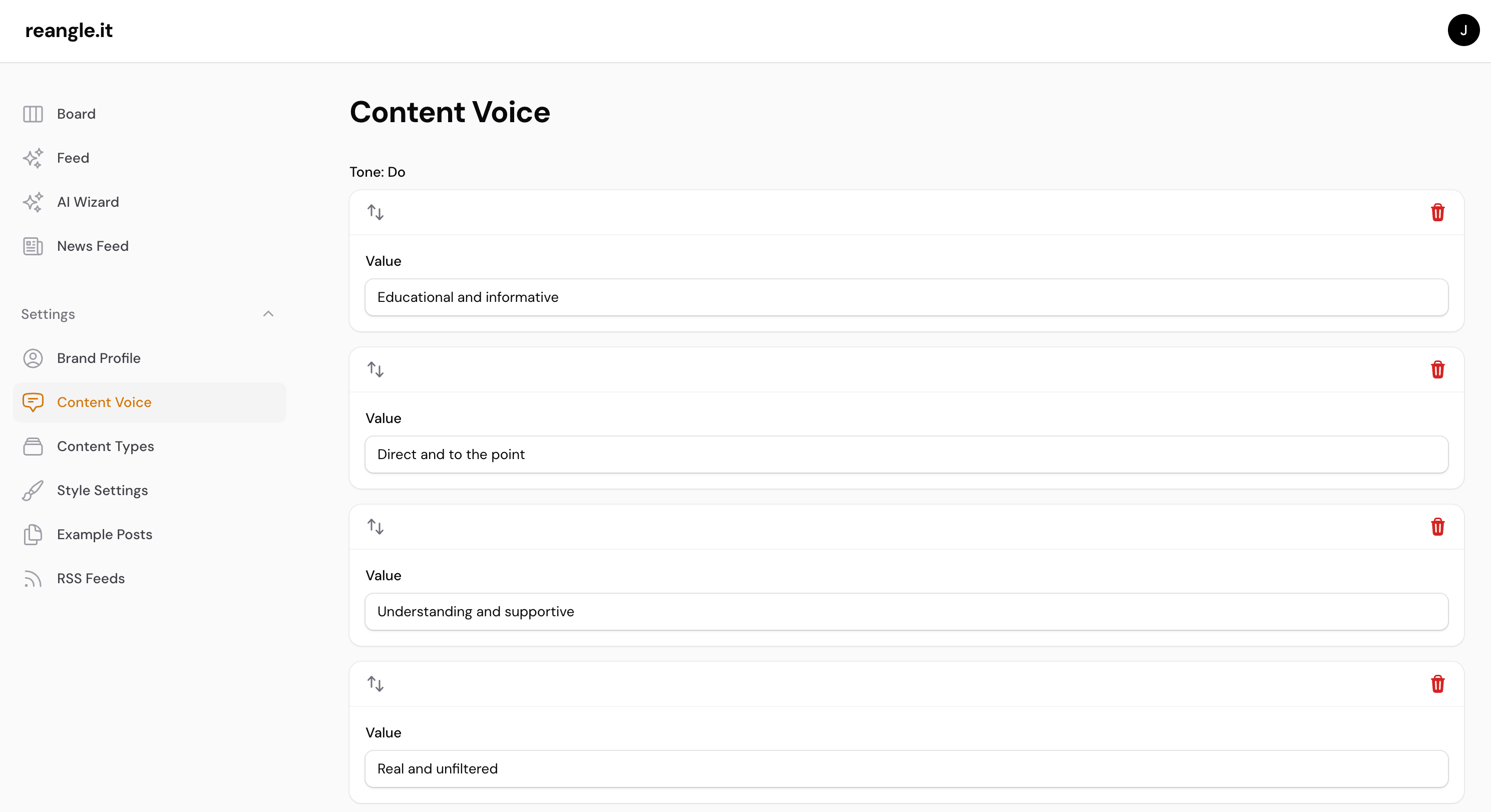This screenshot has height=812, width=1491.
Task: Open the Example Posts page
Action: (x=105, y=534)
